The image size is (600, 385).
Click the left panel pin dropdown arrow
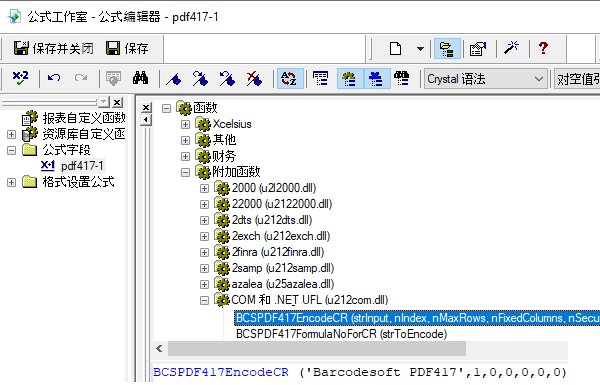pos(104,102)
